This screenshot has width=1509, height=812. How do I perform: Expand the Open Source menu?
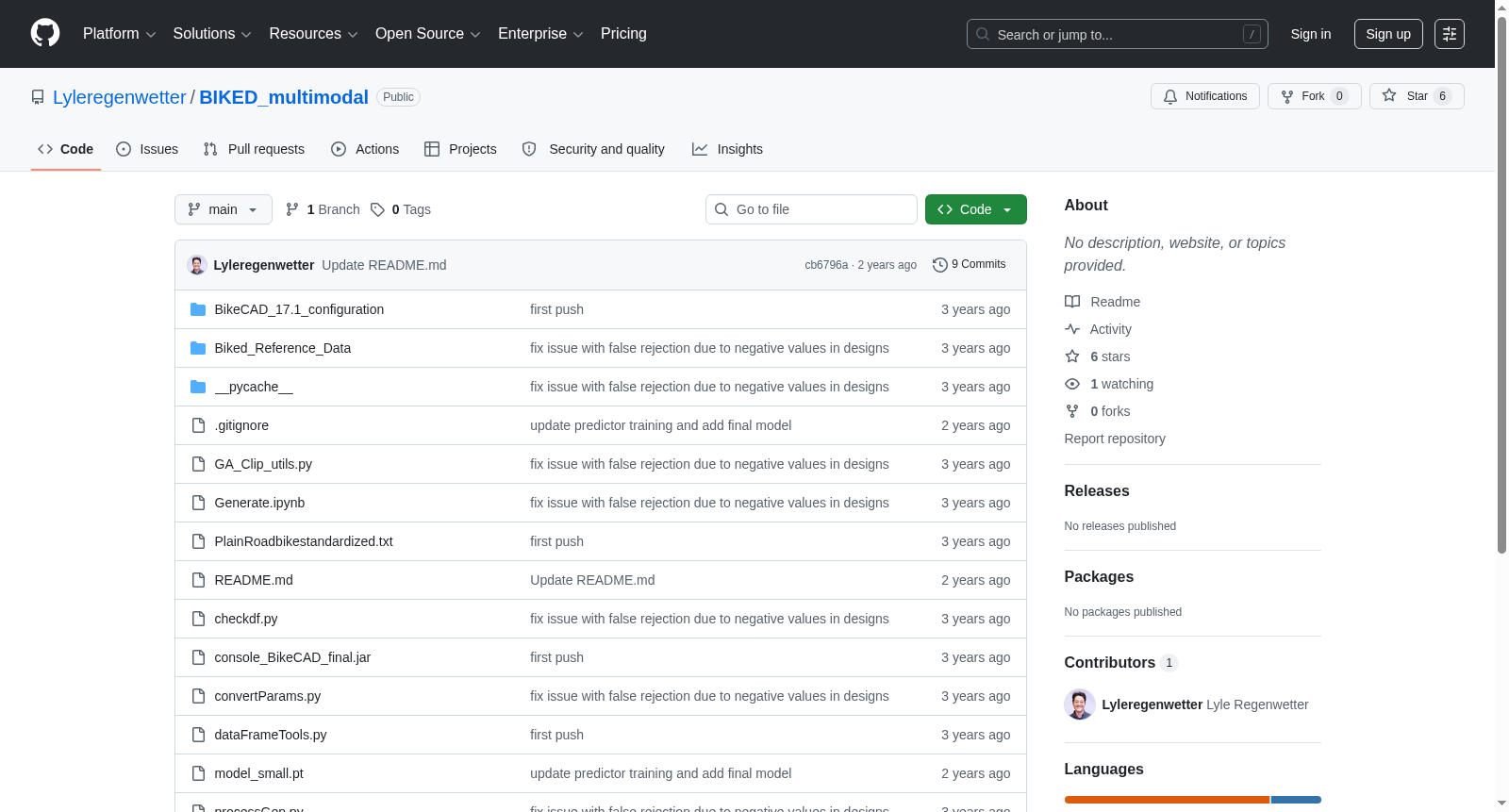(428, 34)
